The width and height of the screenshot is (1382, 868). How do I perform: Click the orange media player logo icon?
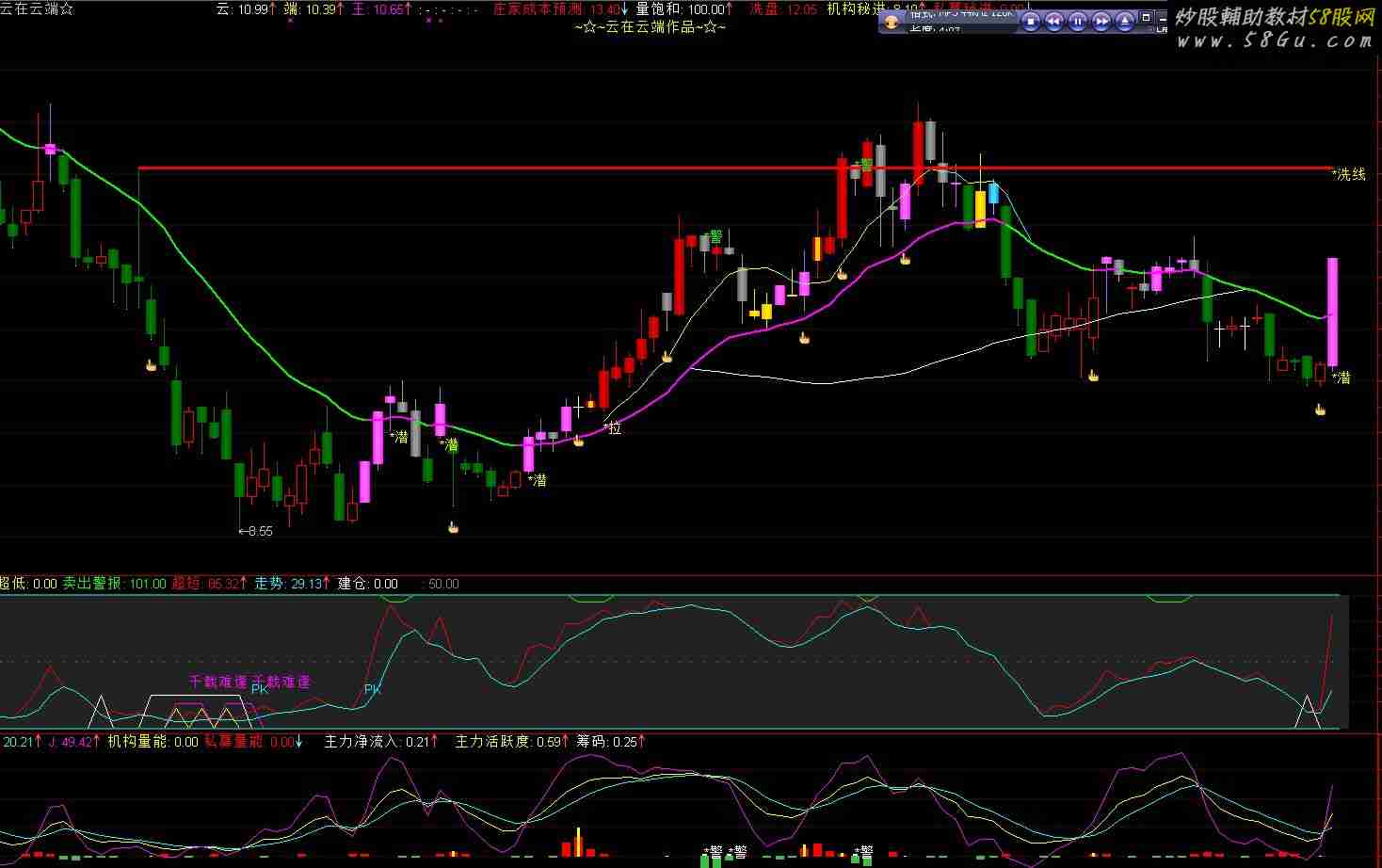892,23
